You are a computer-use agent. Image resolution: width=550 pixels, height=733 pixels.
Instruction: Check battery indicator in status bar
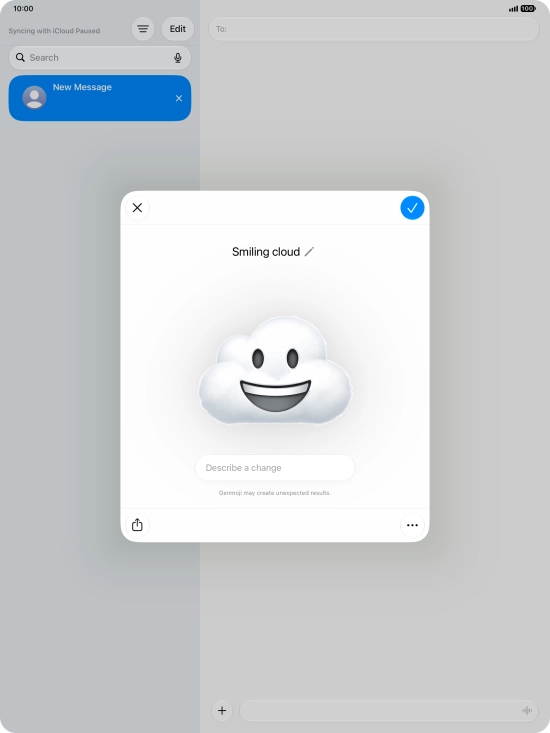point(528,8)
